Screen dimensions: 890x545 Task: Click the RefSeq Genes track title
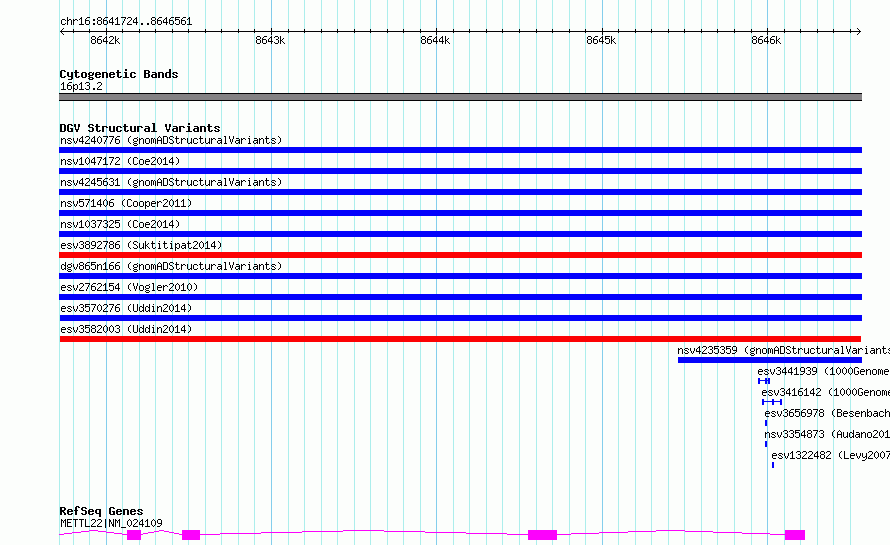pyautogui.click(x=101, y=511)
